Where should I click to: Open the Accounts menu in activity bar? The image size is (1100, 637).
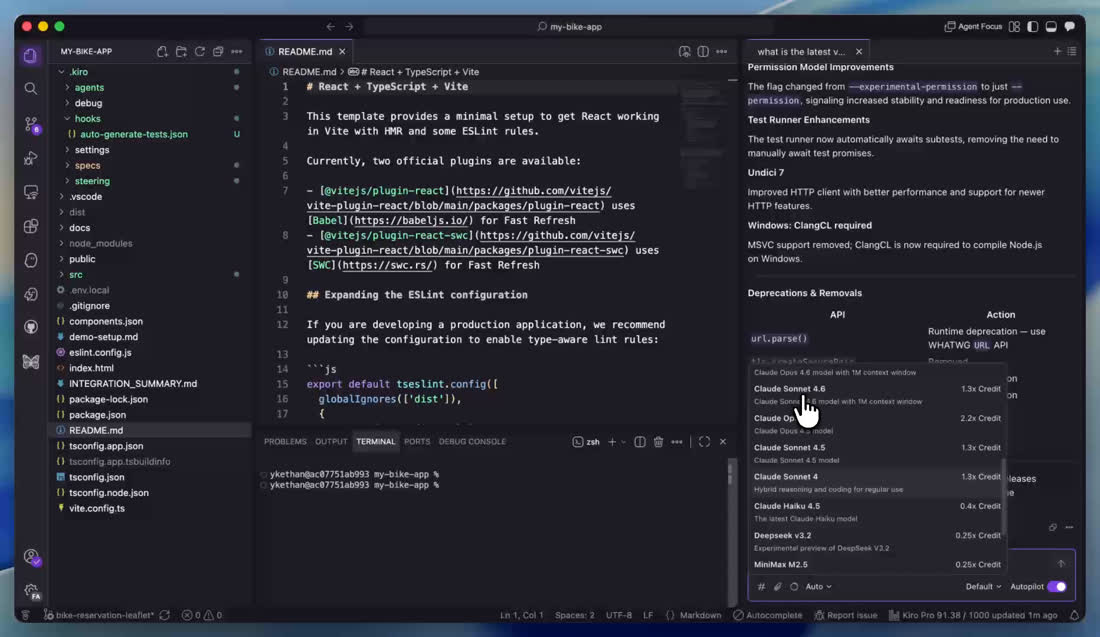point(31,557)
